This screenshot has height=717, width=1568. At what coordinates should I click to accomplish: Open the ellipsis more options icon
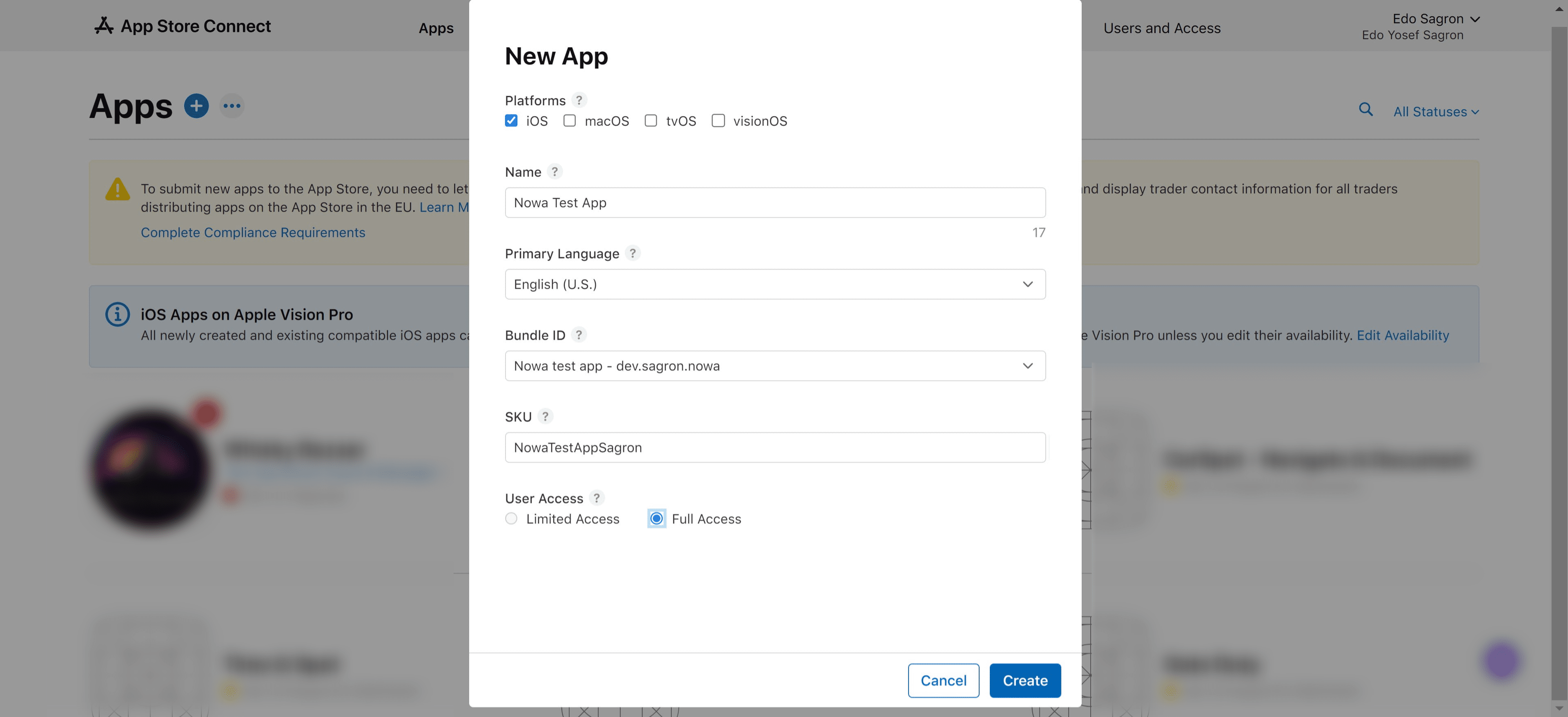(x=232, y=106)
